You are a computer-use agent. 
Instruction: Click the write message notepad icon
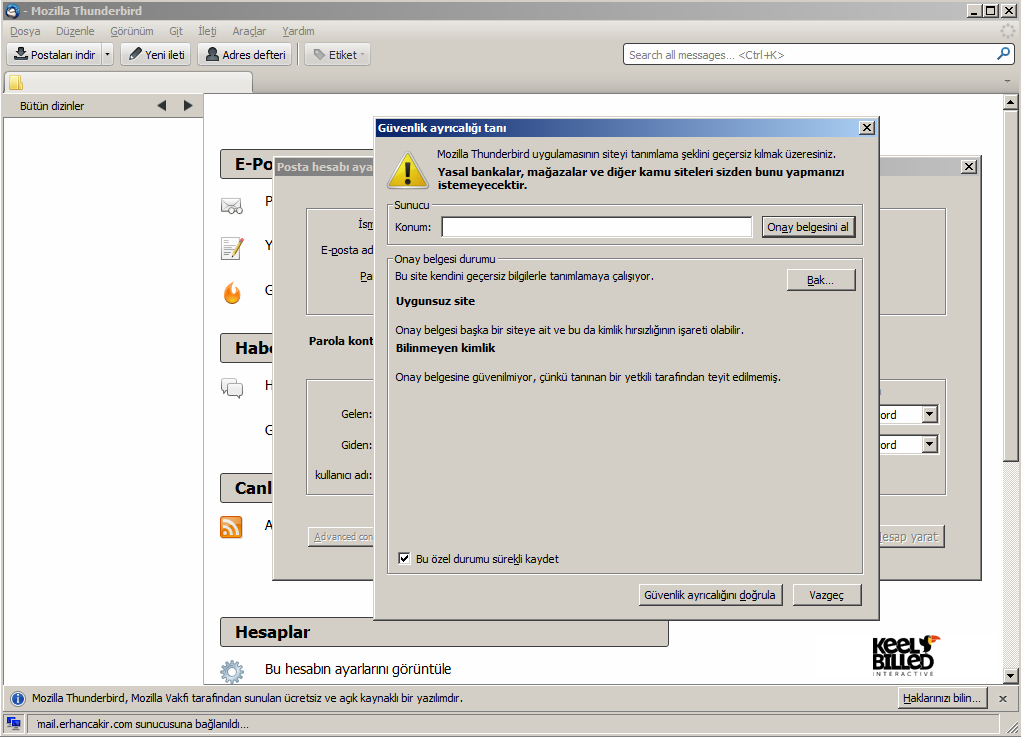[x=232, y=249]
